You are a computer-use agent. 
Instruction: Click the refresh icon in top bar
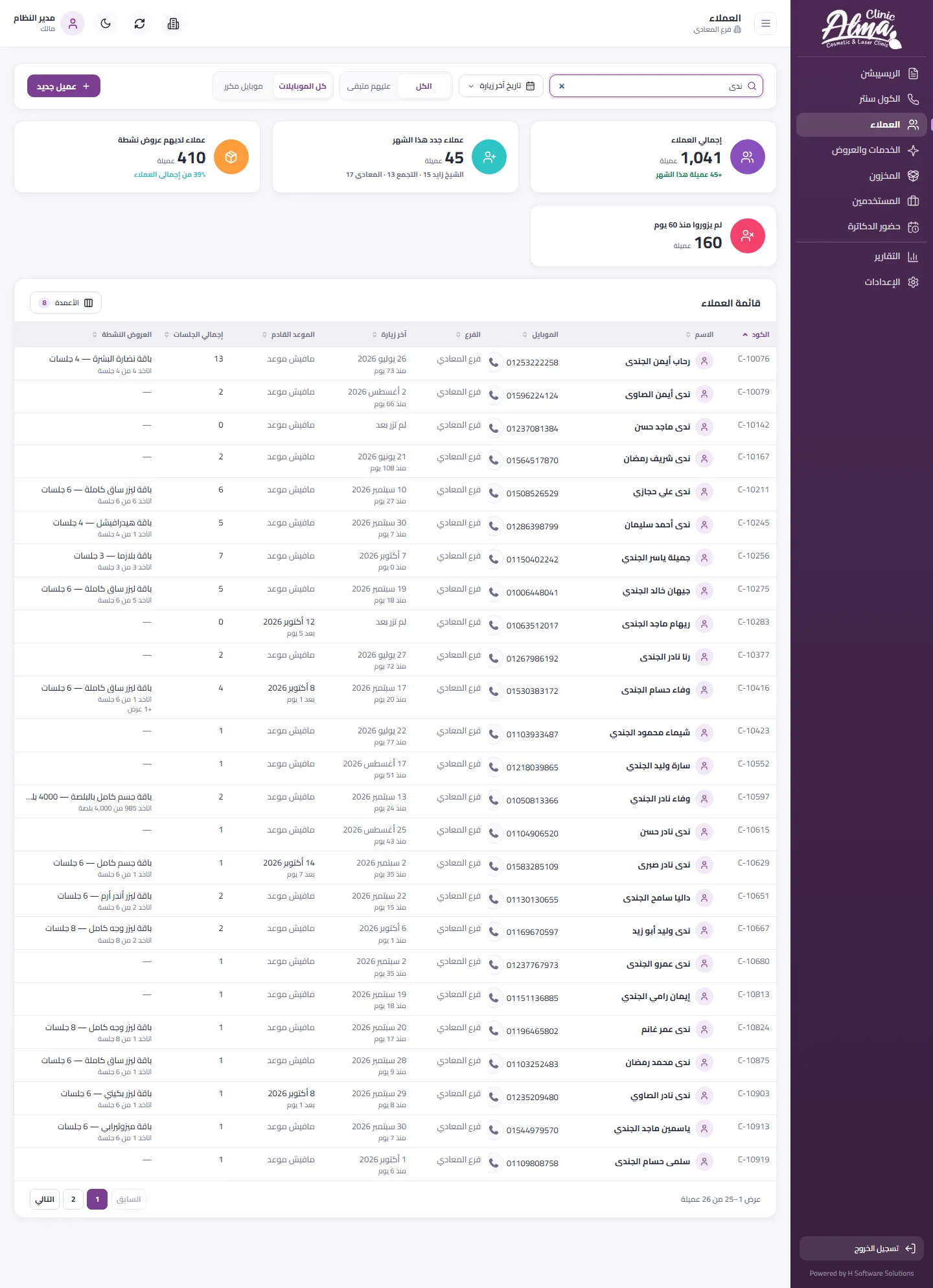pyautogui.click(x=139, y=24)
